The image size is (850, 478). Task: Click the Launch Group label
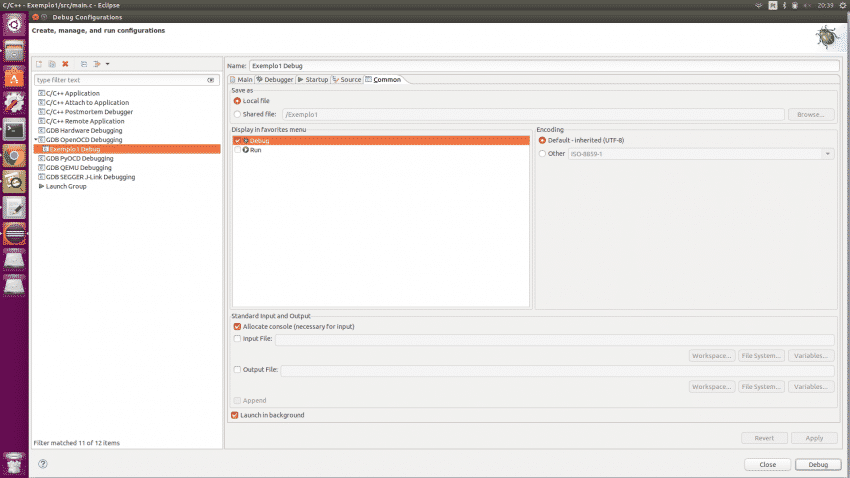click(x=66, y=186)
